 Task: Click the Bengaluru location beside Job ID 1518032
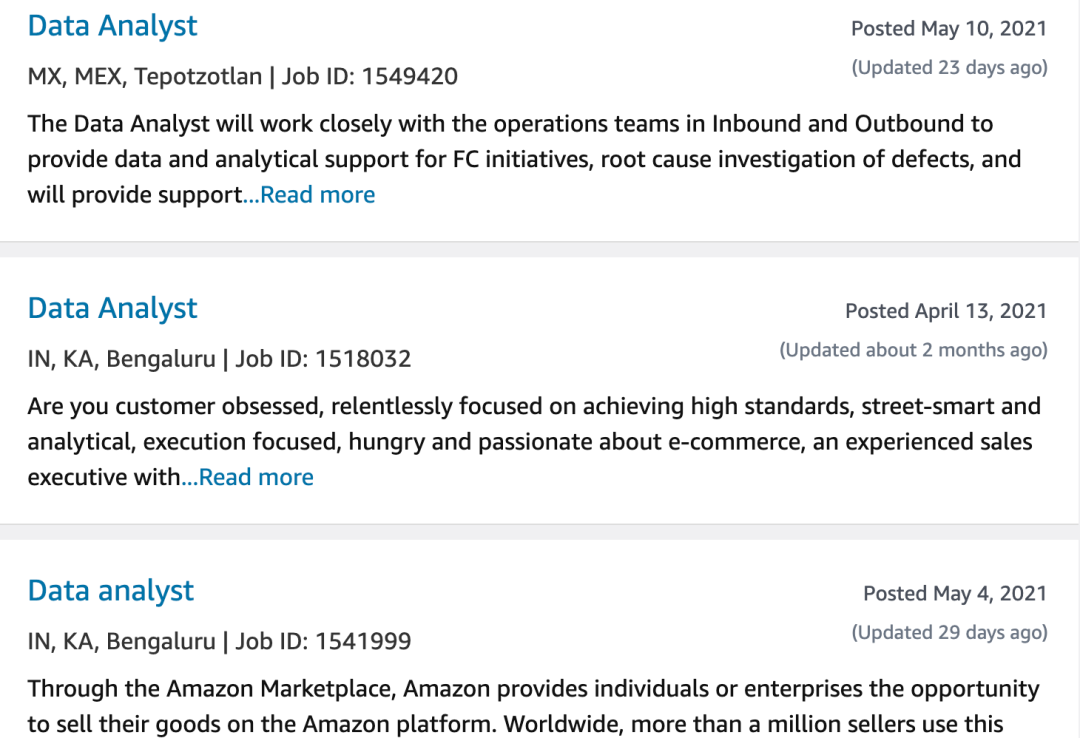pyautogui.click(x=121, y=359)
